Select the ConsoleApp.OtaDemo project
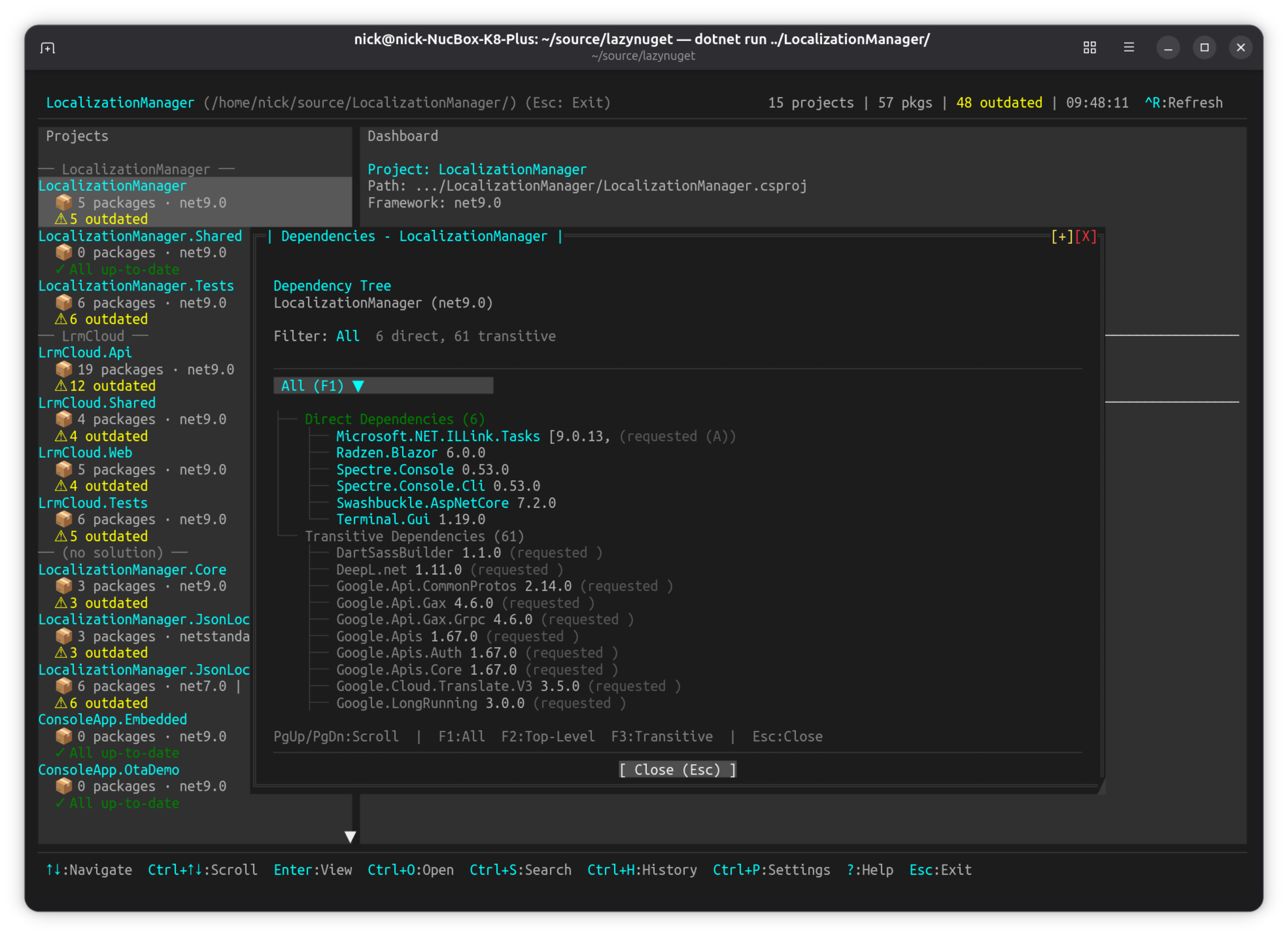 click(108, 770)
